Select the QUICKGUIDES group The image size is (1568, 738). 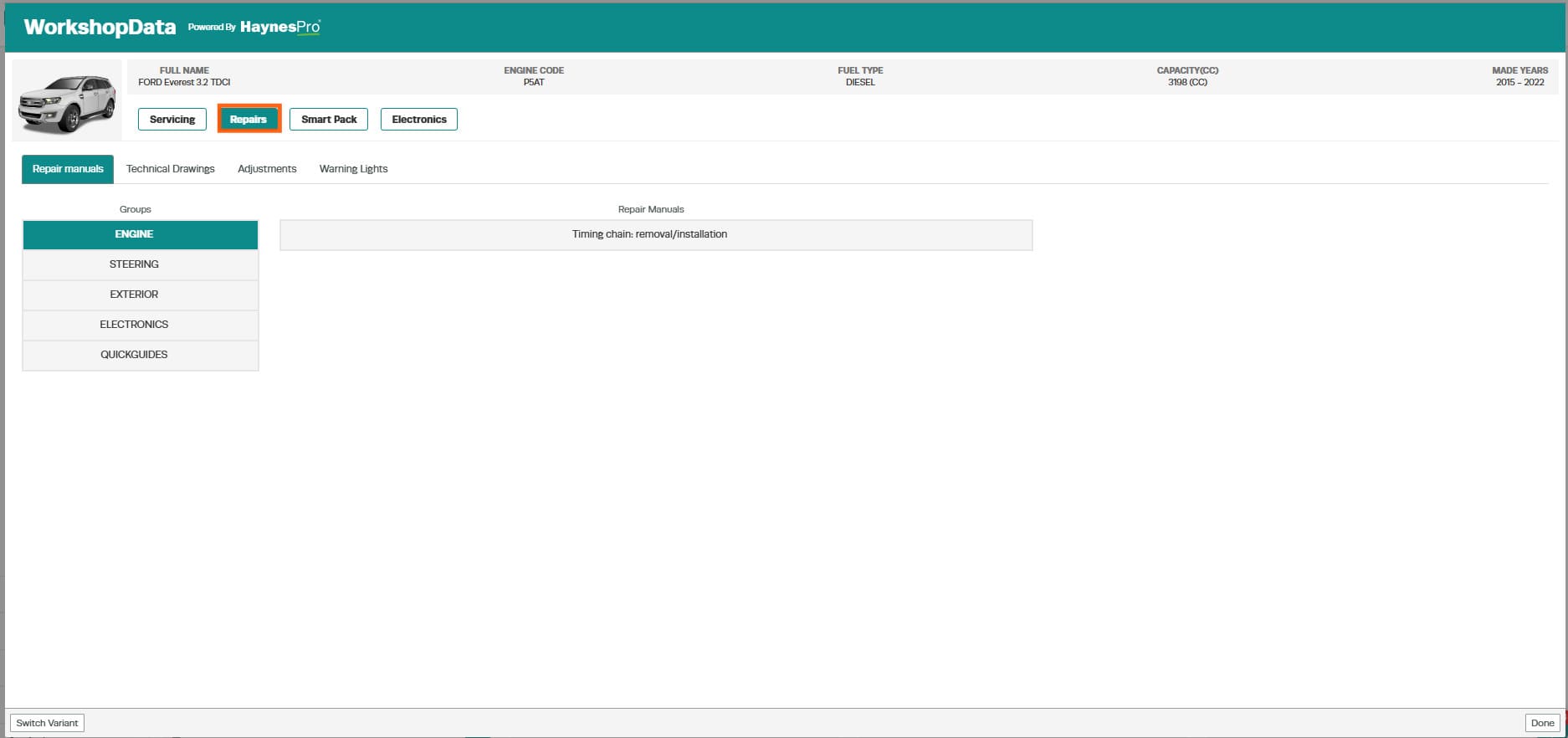pyautogui.click(x=141, y=355)
